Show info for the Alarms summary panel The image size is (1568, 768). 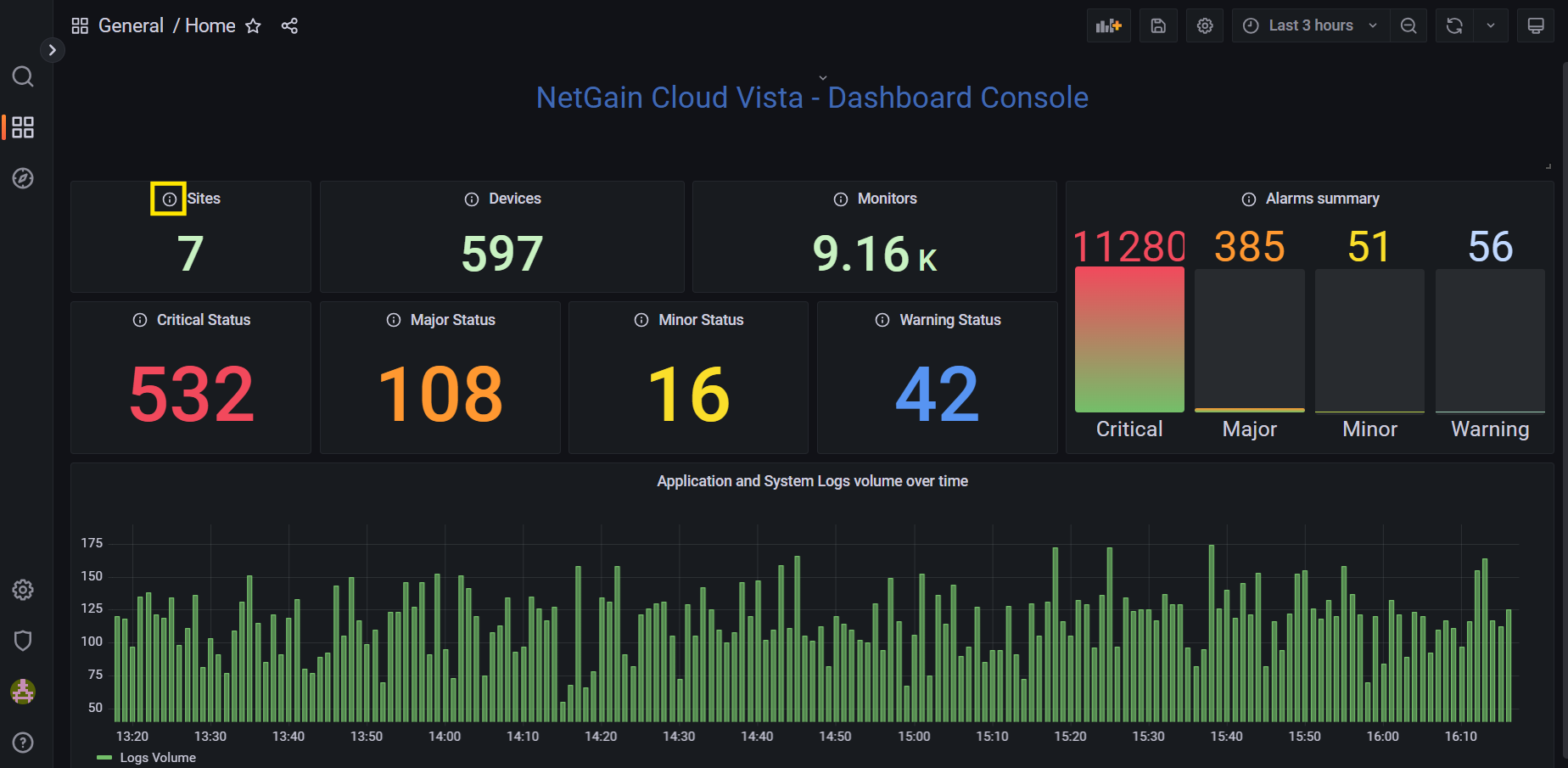(x=1249, y=199)
